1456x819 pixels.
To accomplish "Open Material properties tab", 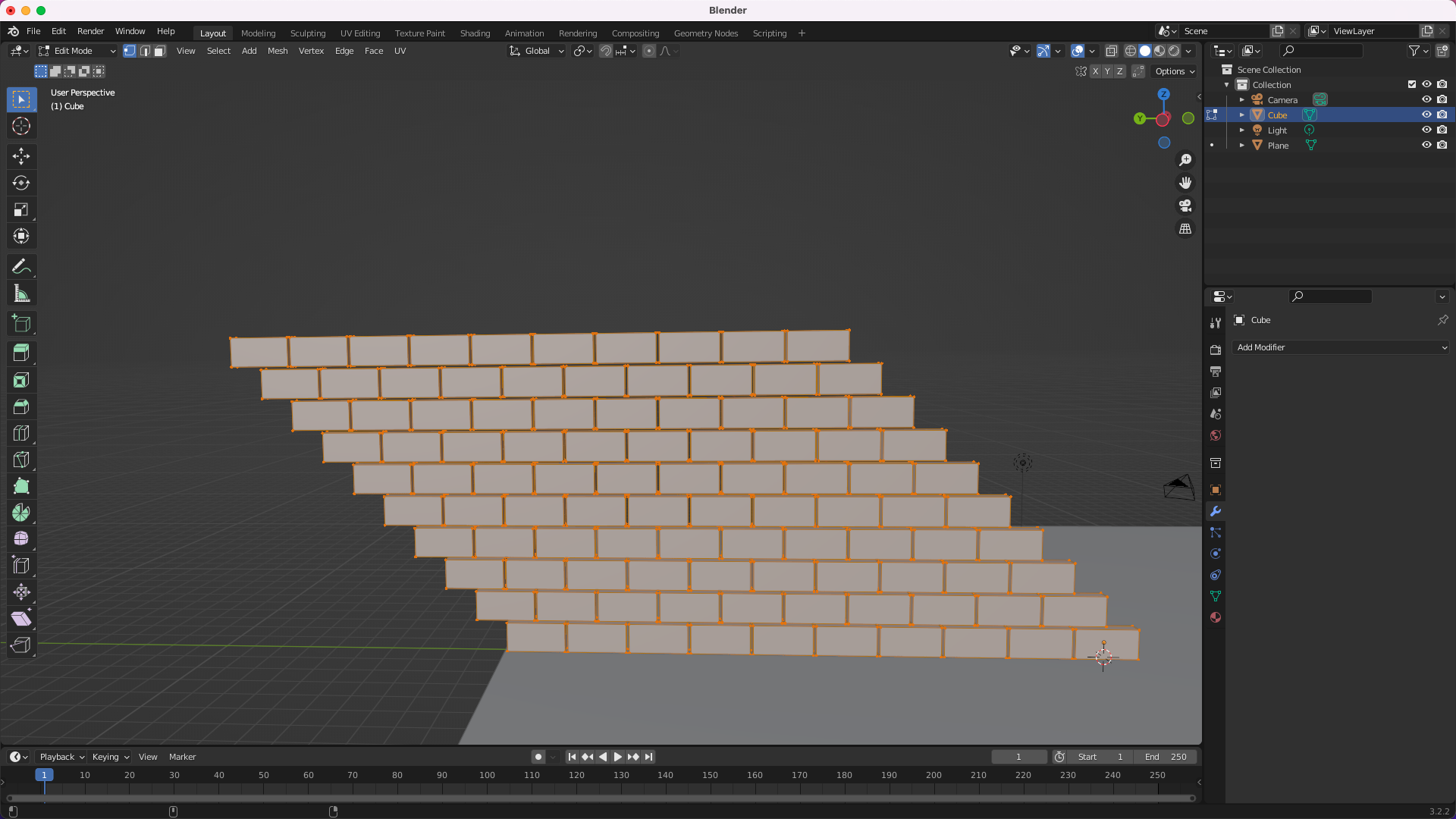I will [1216, 617].
